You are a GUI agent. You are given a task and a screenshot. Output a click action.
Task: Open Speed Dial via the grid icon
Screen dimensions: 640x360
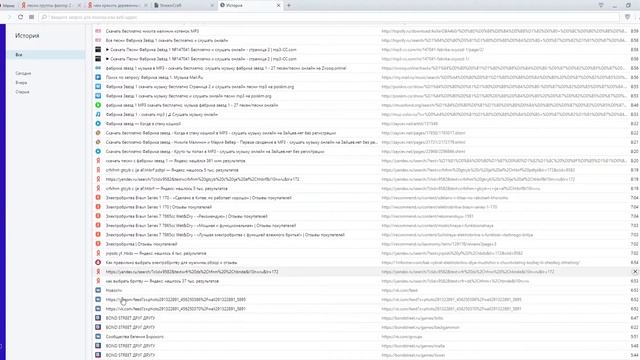point(31,17)
